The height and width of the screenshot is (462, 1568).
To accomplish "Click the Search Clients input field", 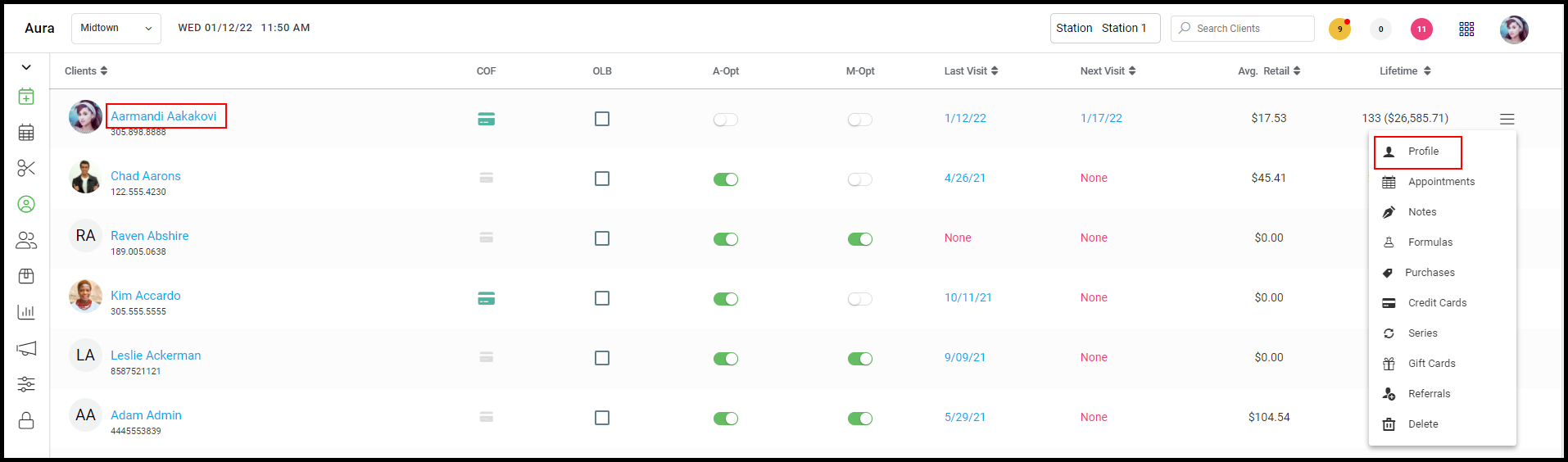I will click(x=1243, y=29).
